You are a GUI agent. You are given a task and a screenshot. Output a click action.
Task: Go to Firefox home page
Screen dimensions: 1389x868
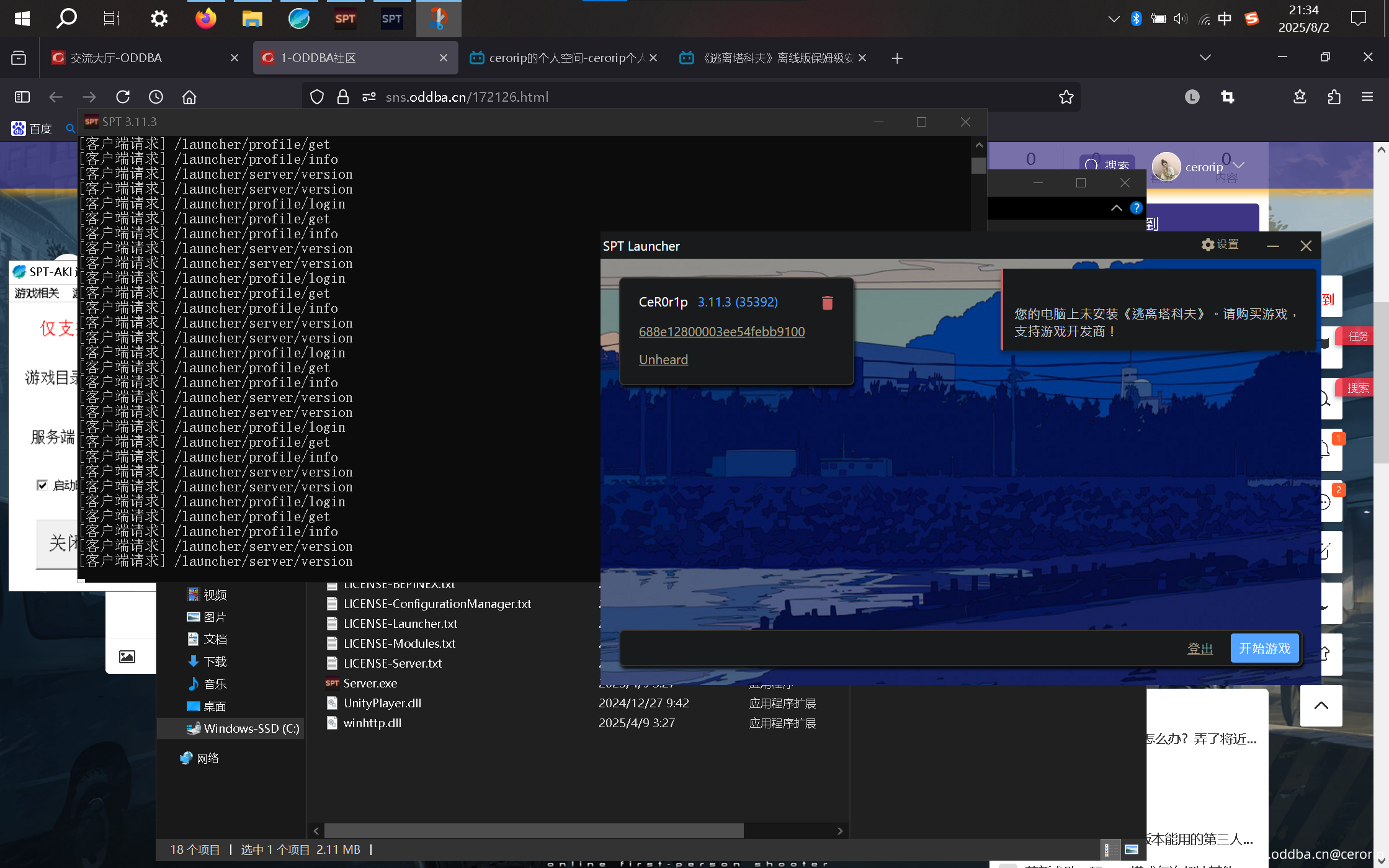[189, 97]
